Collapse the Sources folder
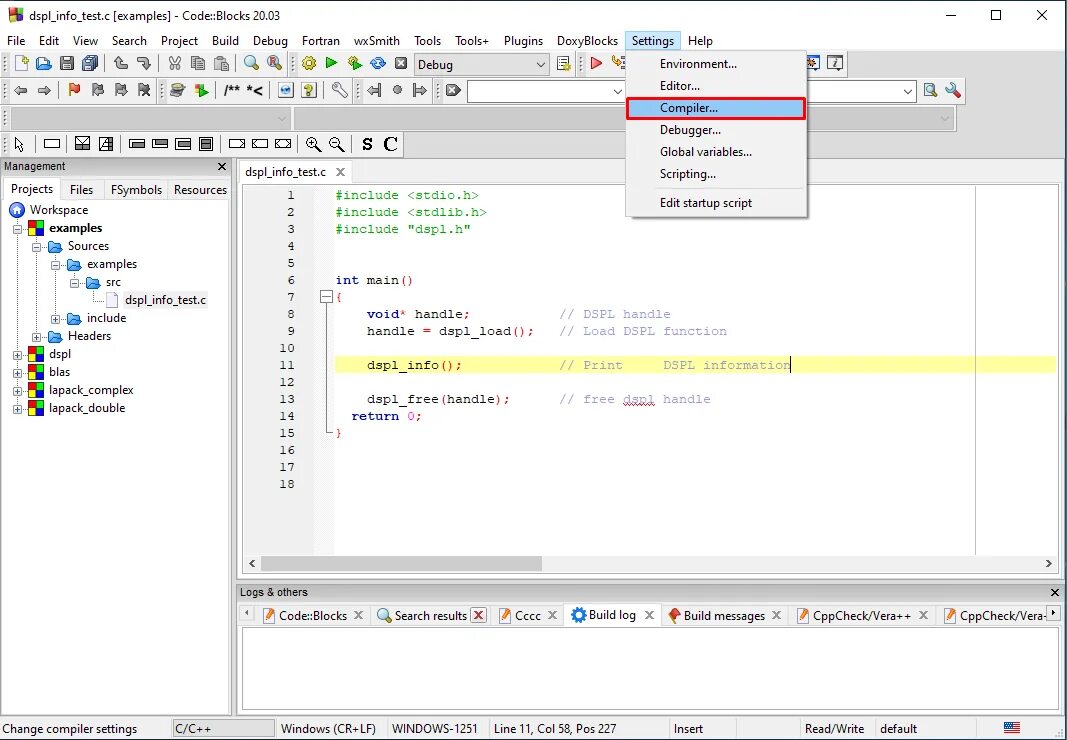 click(37, 246)
